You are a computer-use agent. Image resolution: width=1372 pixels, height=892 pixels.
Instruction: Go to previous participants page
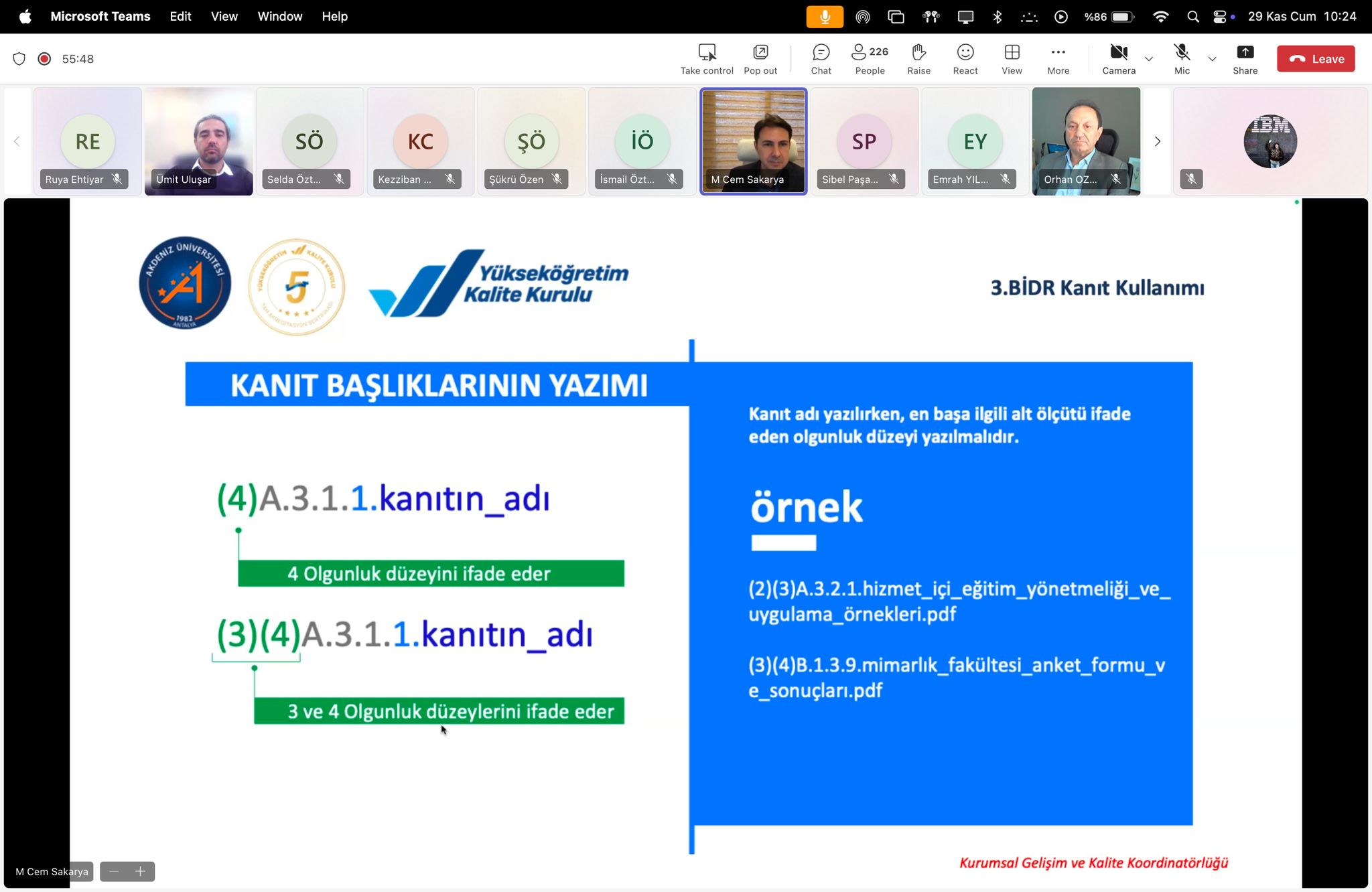pyautogui.click(x=17, y=141)
